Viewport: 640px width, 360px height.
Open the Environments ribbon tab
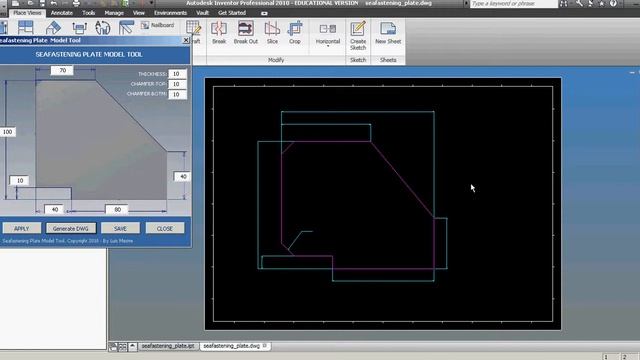(x=170, y=13)
